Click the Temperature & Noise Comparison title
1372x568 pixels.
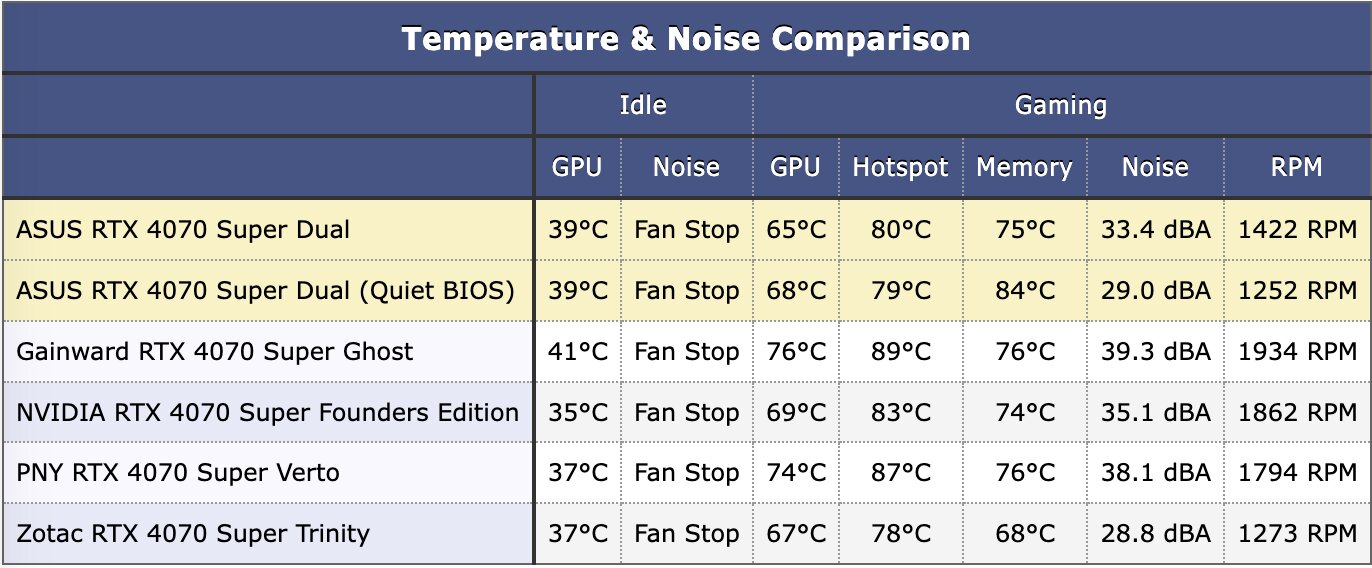point(685,39)
